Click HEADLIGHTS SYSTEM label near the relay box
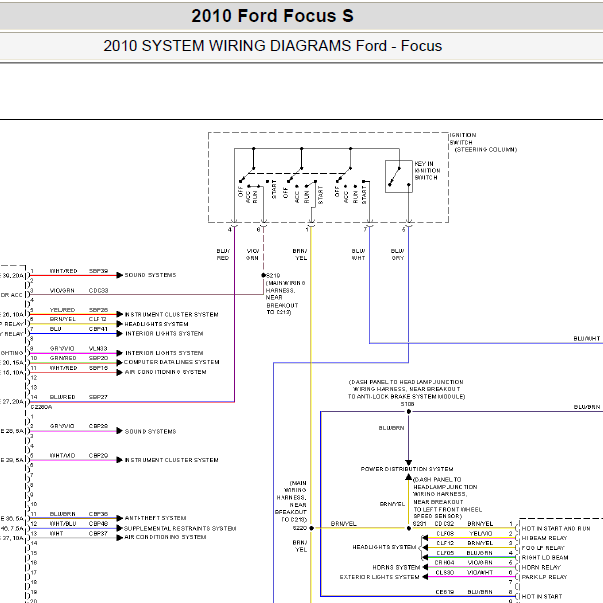 pos(384,547)
